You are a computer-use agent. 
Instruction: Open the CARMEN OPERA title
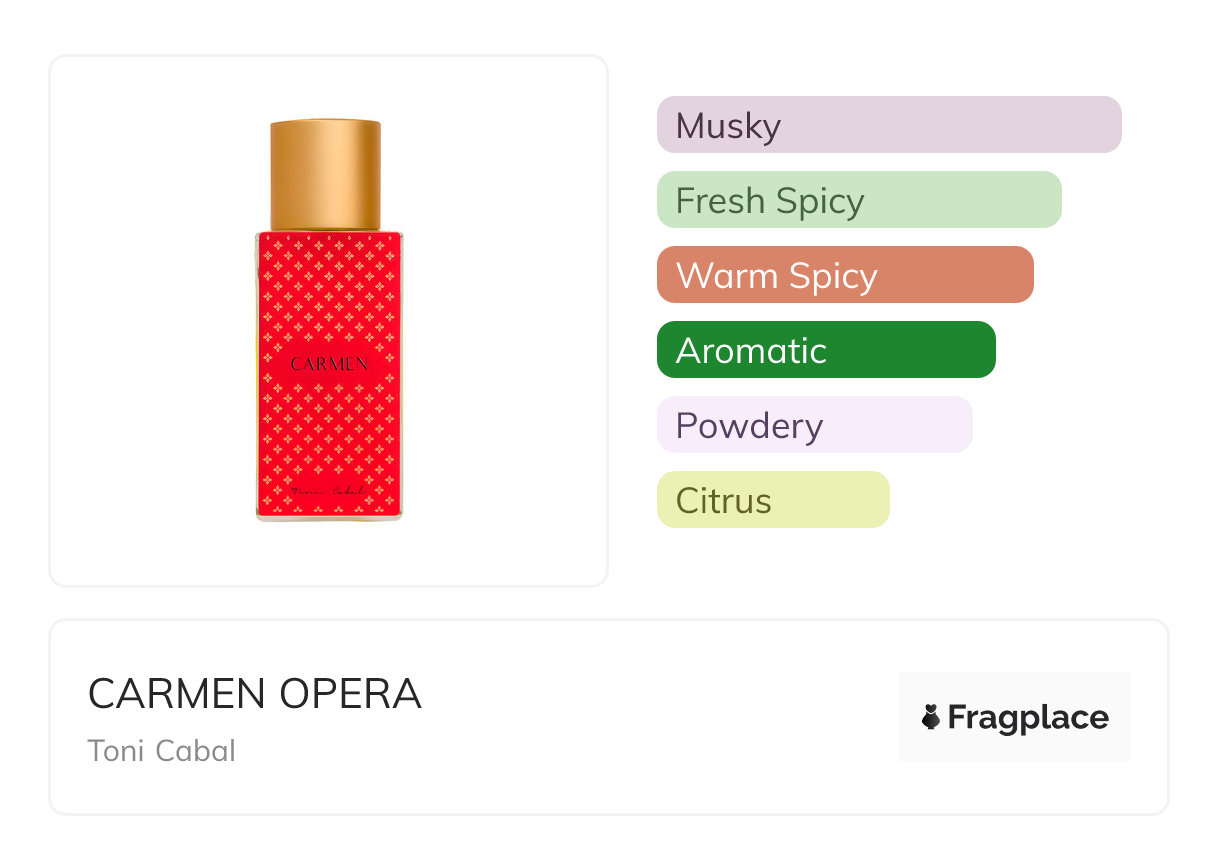coord(254,694)
